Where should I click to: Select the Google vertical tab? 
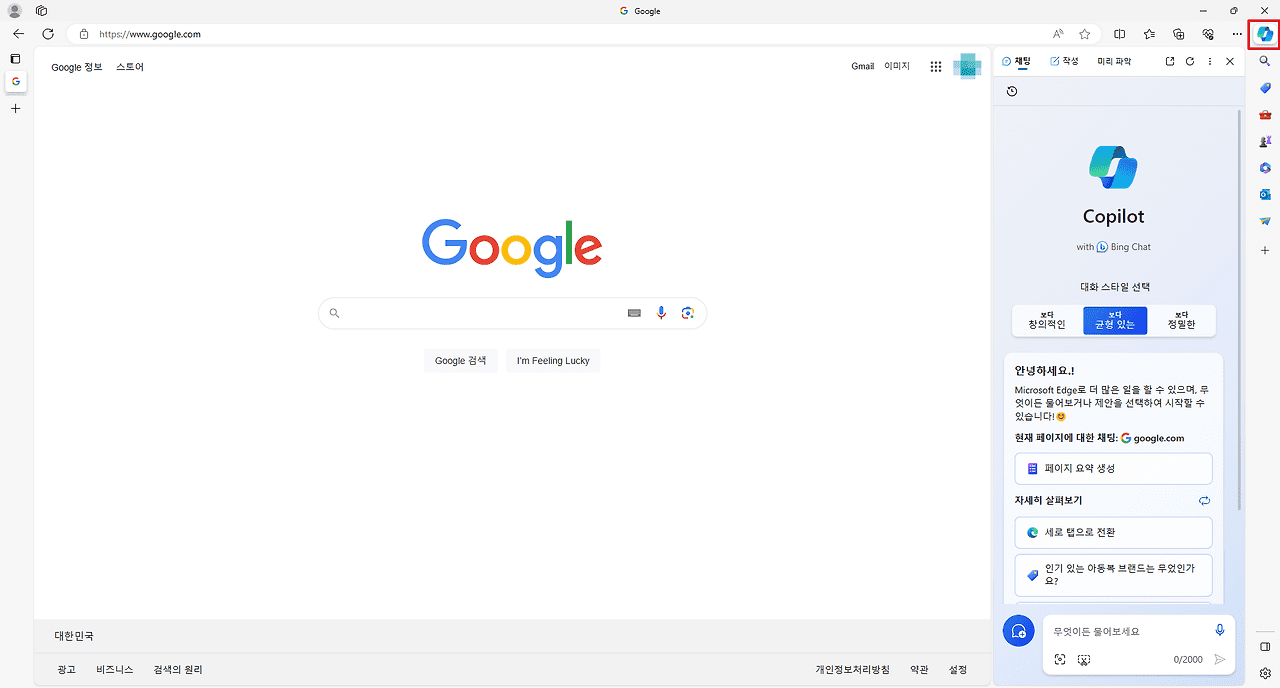point(15,81)
